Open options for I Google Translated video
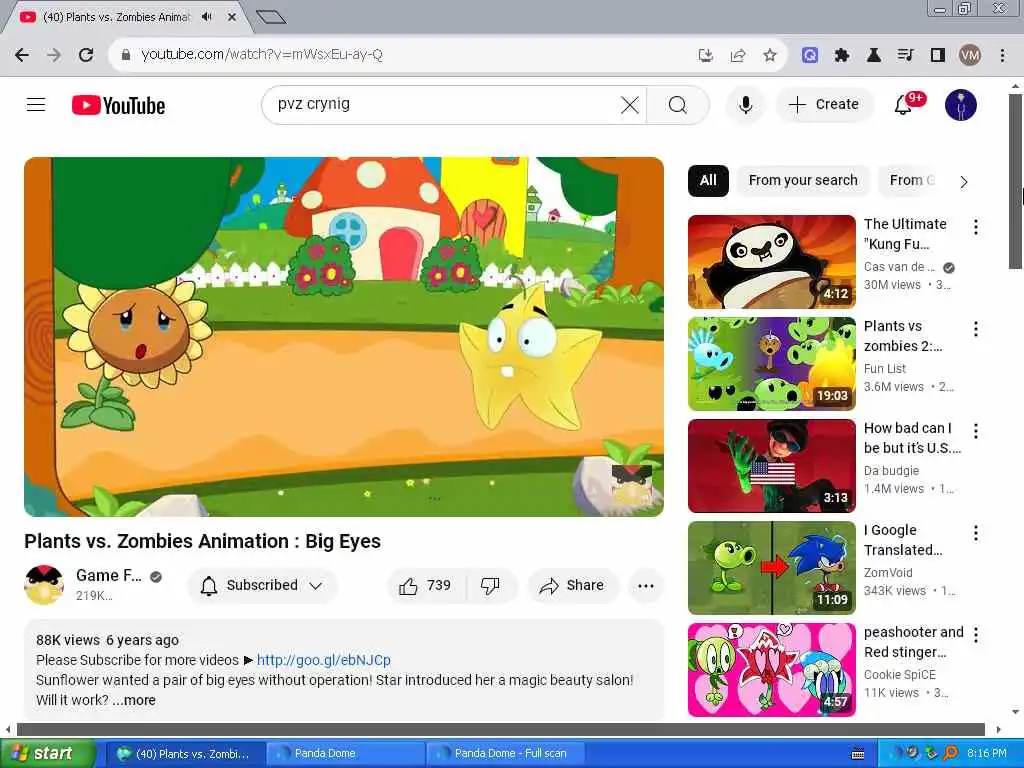The height and width of the screenshot is (768, 1024). pyautogui.click(x=976, y=532)
